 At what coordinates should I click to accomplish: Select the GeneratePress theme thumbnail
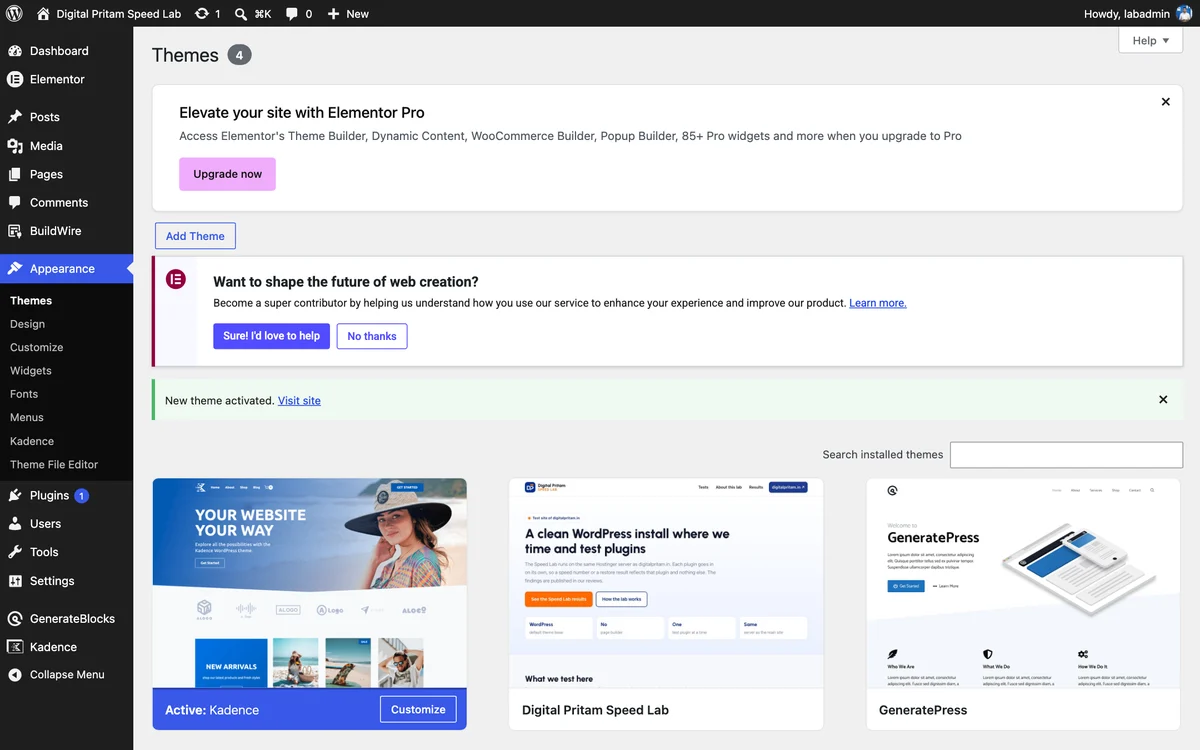pyautogui.click(x=1023, y=583)
